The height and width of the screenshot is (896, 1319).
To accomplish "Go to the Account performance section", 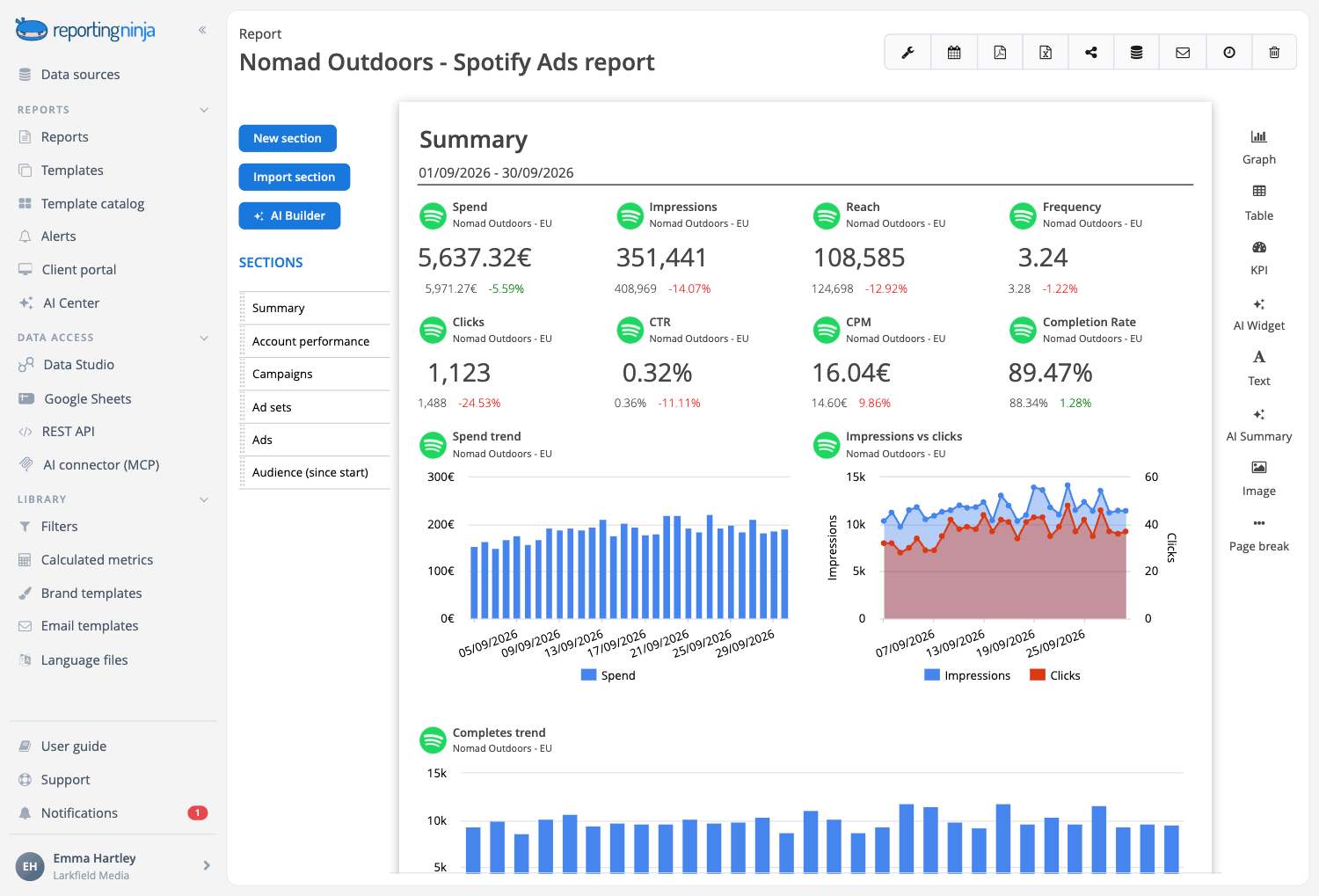I will [315, 341].
